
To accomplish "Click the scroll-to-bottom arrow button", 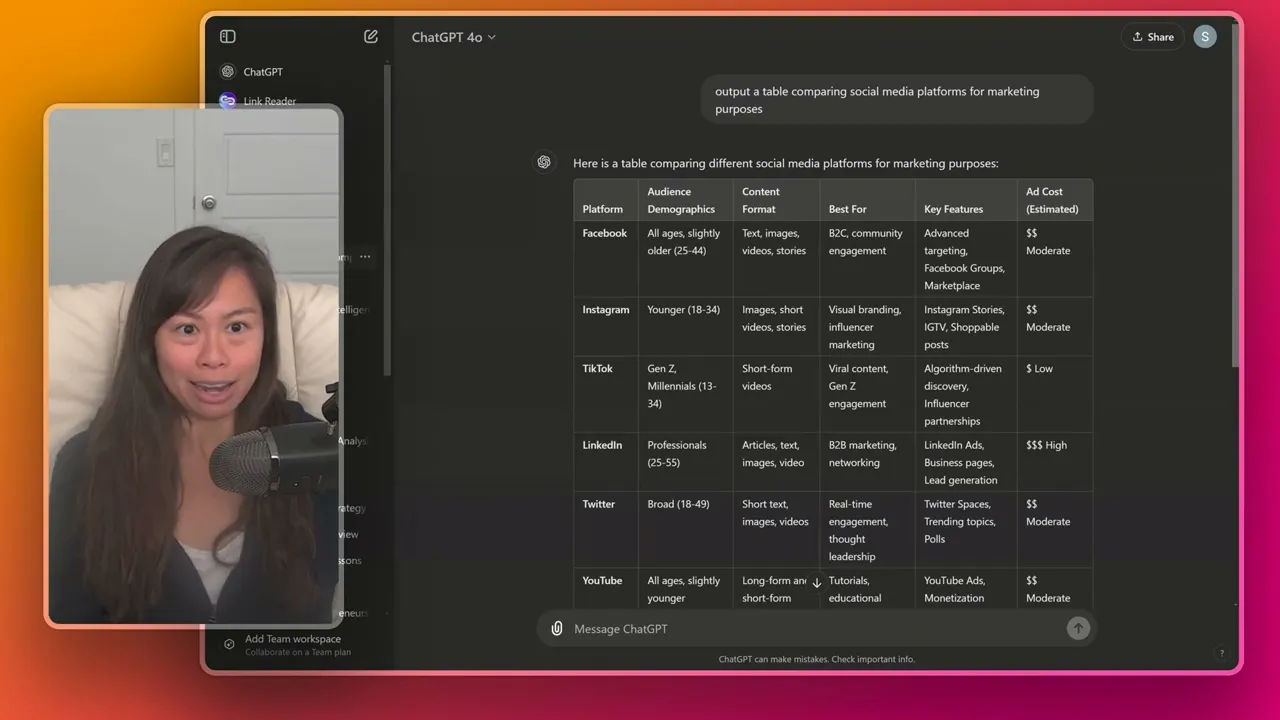I will pos(816,582).
